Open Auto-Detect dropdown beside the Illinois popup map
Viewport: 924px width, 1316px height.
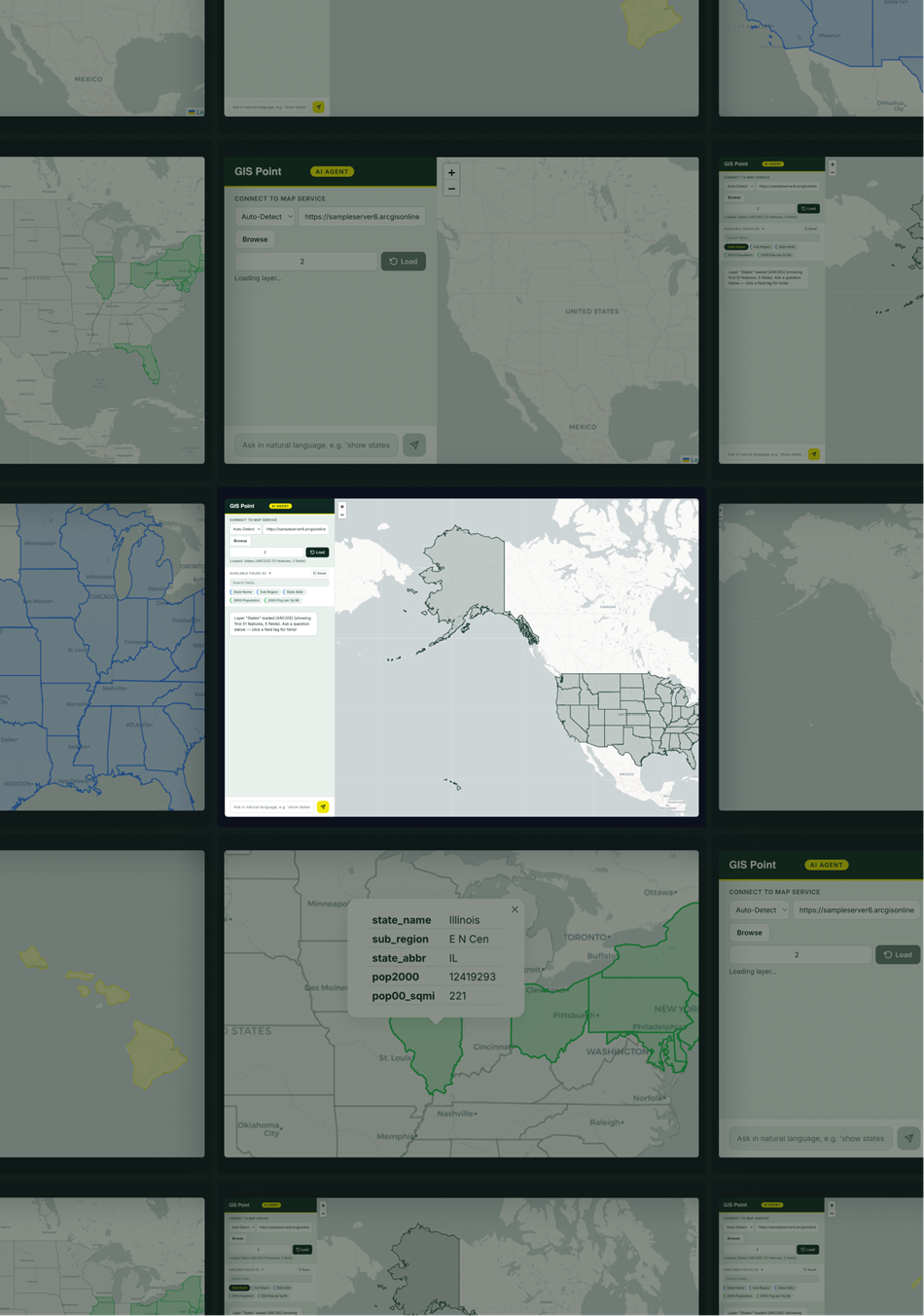click(x=759, y=910)
